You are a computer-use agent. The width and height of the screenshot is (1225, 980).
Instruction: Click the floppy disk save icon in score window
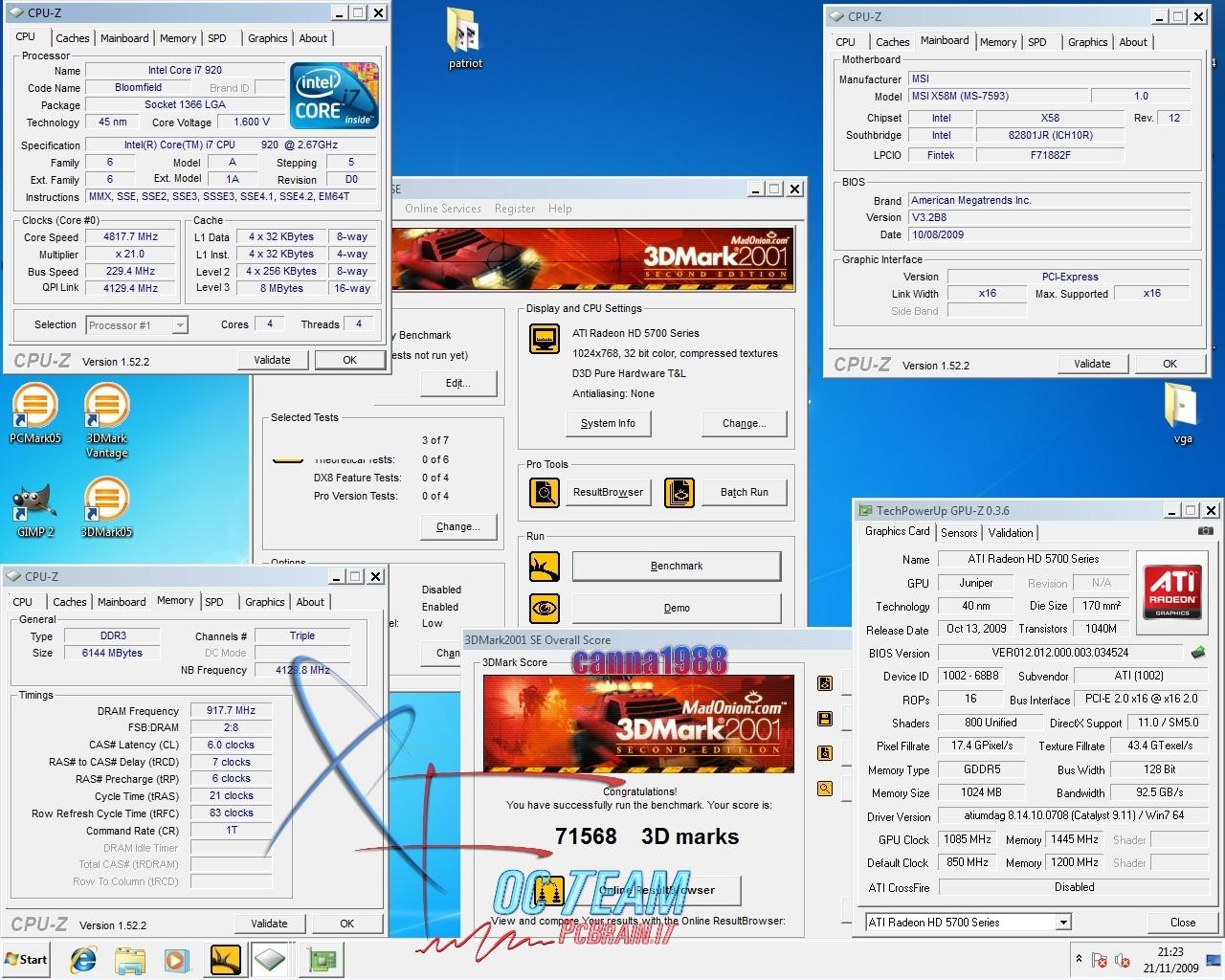825,719
